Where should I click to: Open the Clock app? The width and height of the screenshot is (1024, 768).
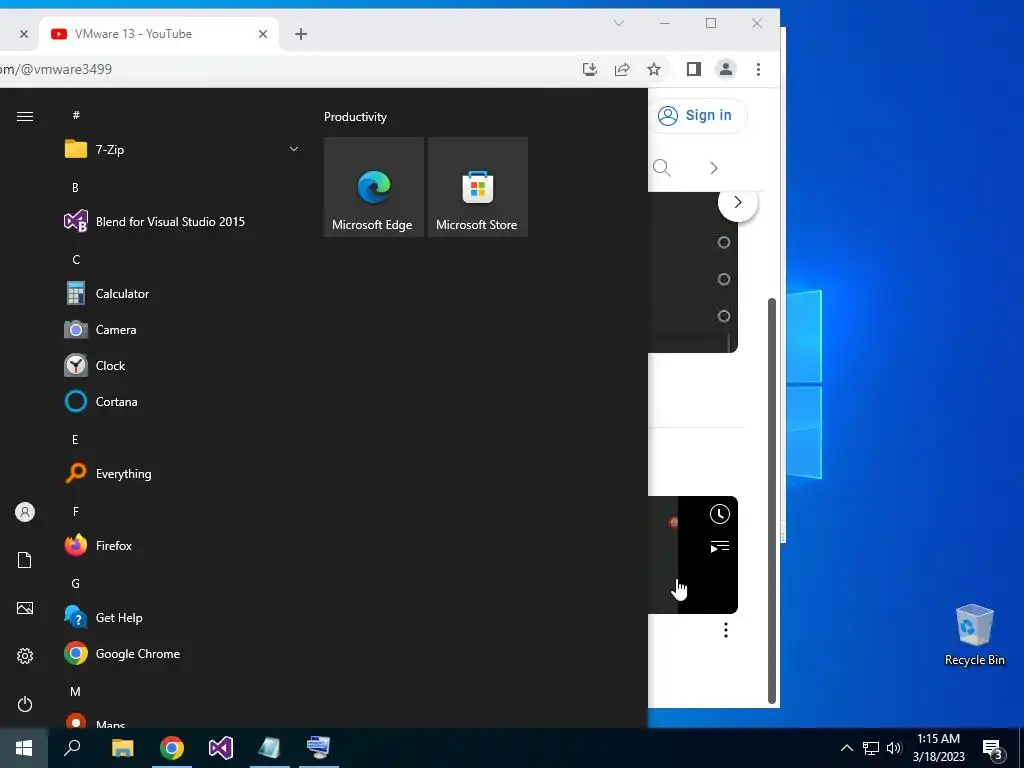click(x=182, y=366)
